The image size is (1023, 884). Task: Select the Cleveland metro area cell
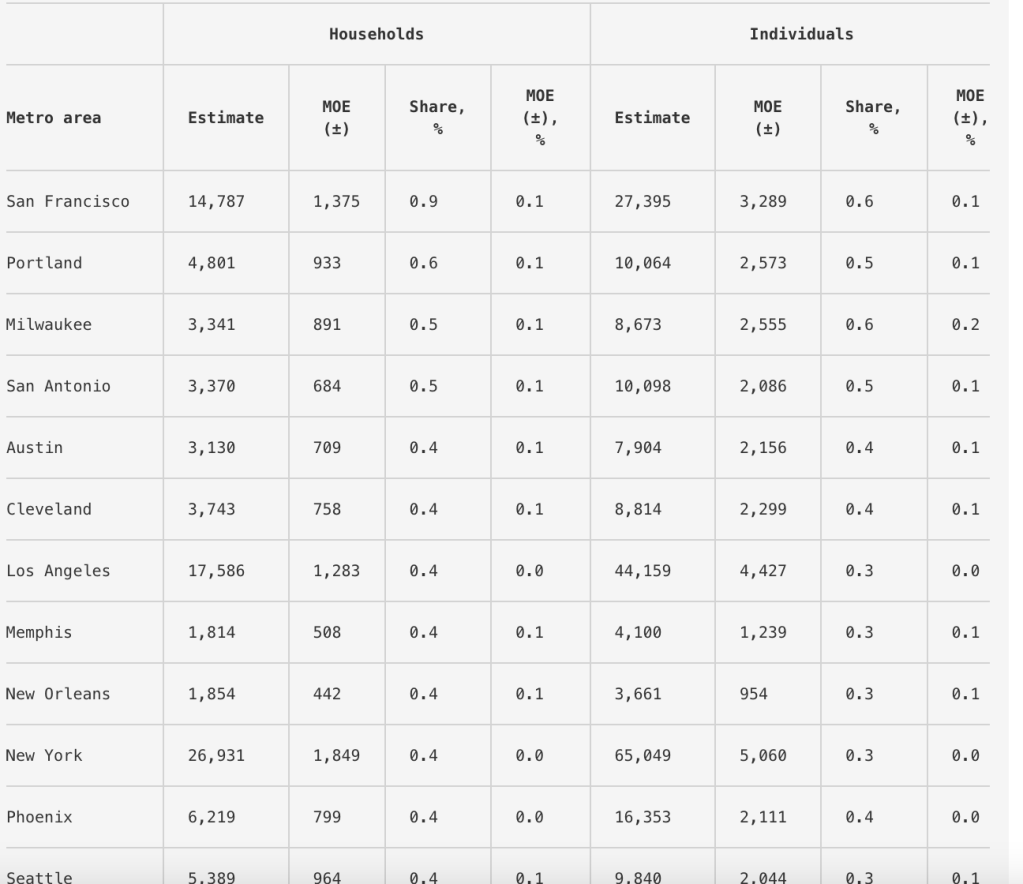click(49, 509)
